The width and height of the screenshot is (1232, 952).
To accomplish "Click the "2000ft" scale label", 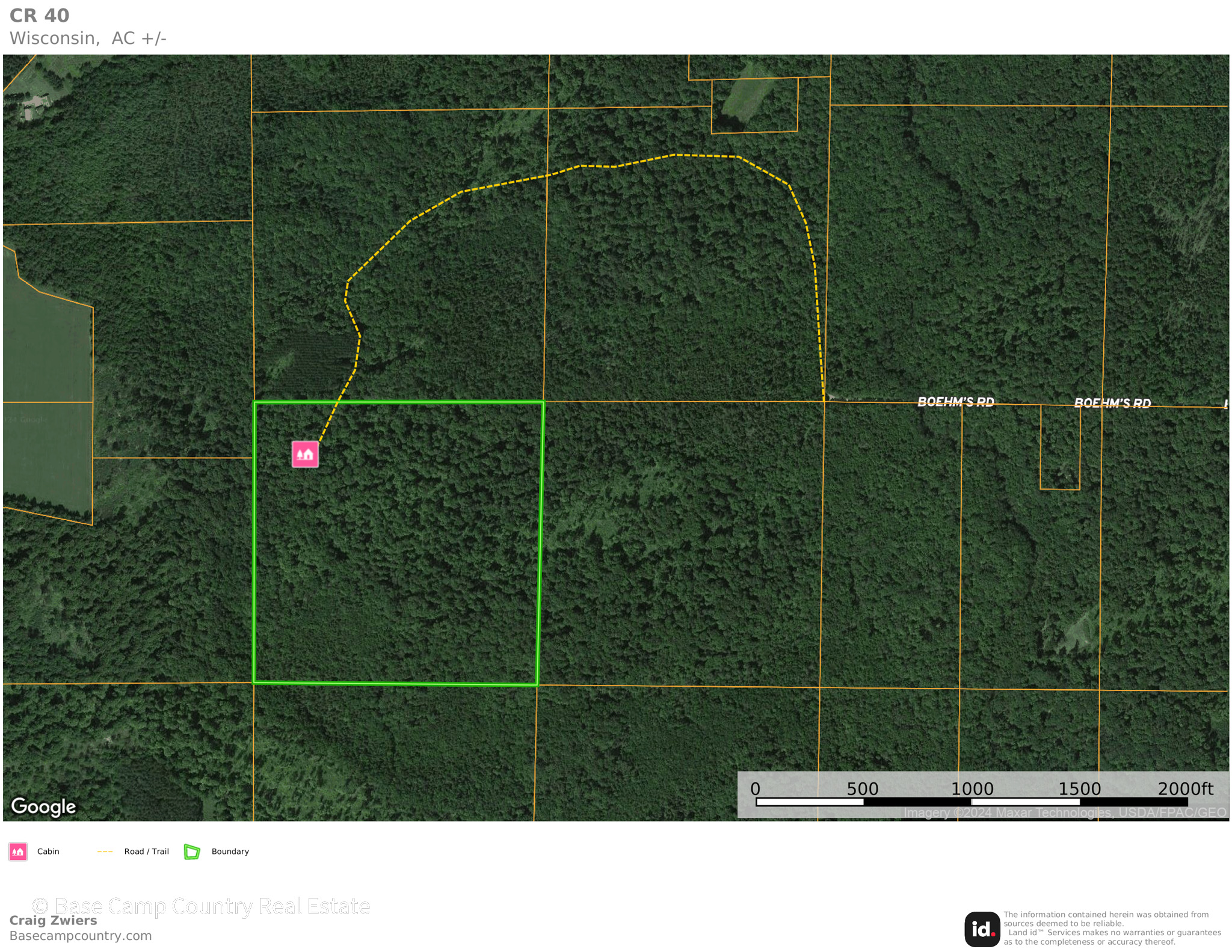I will tap(1185, 788).
